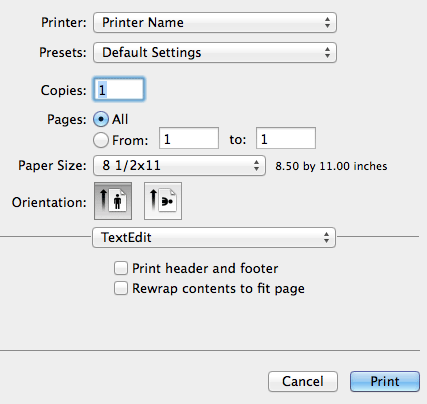The width and height of the screenshot is (427, 404).
Task: Select the All pages radio button
Action: (x=101, y=119)
